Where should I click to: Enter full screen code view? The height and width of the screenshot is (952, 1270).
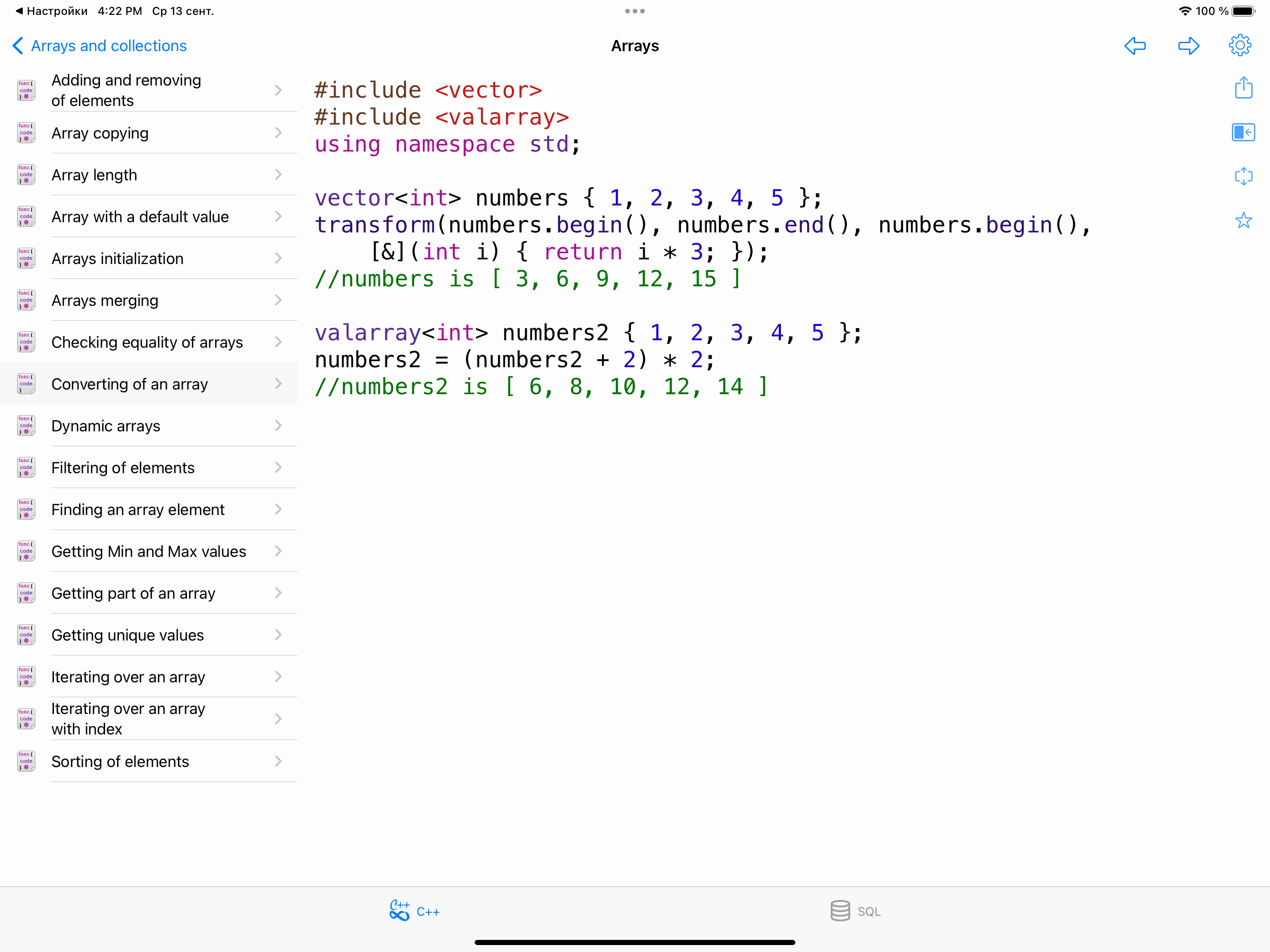click(1244, 176)
